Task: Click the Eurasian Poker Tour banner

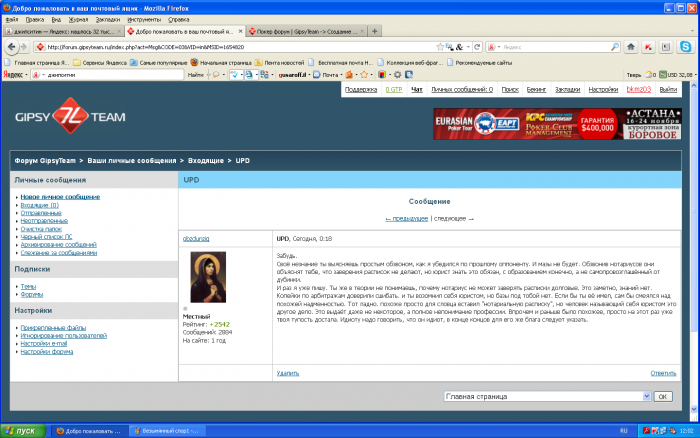Action: tap(557, 124)
